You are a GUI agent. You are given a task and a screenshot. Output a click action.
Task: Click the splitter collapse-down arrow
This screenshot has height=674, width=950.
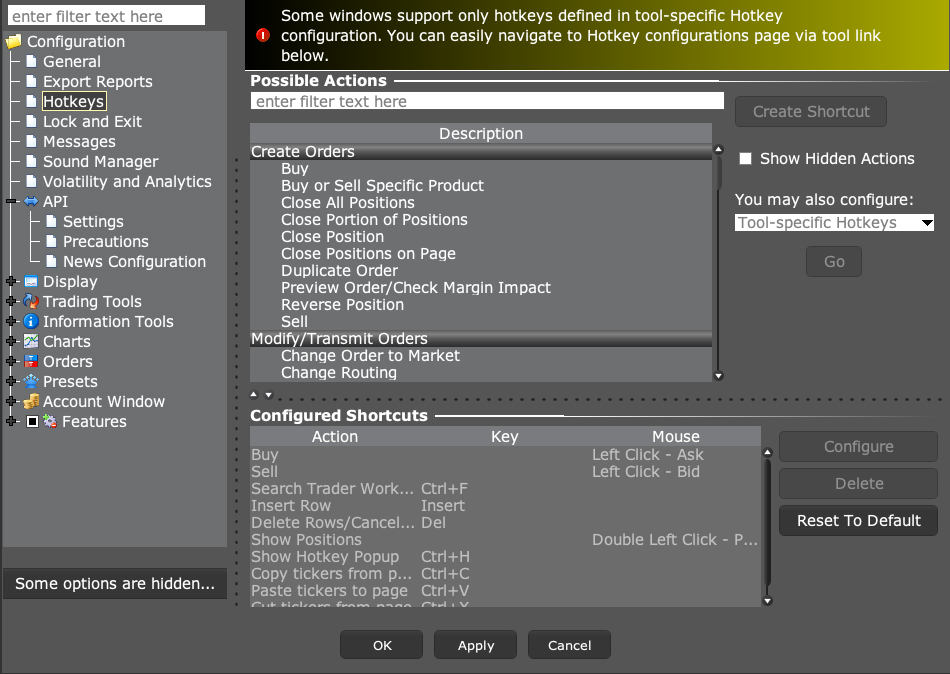[269, 395]
